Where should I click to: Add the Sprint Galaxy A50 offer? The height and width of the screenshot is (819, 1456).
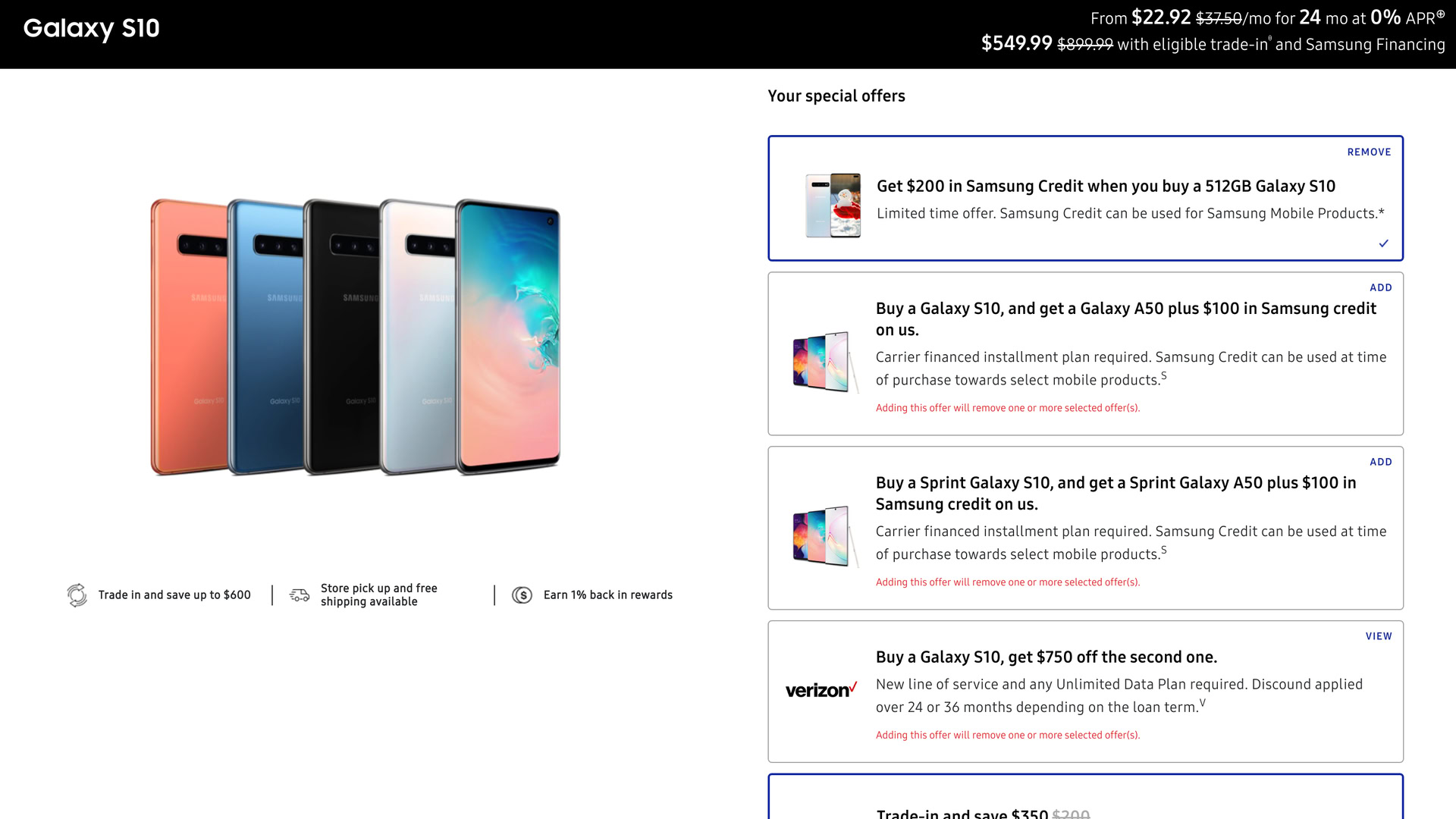click(x=1380, y=463)
